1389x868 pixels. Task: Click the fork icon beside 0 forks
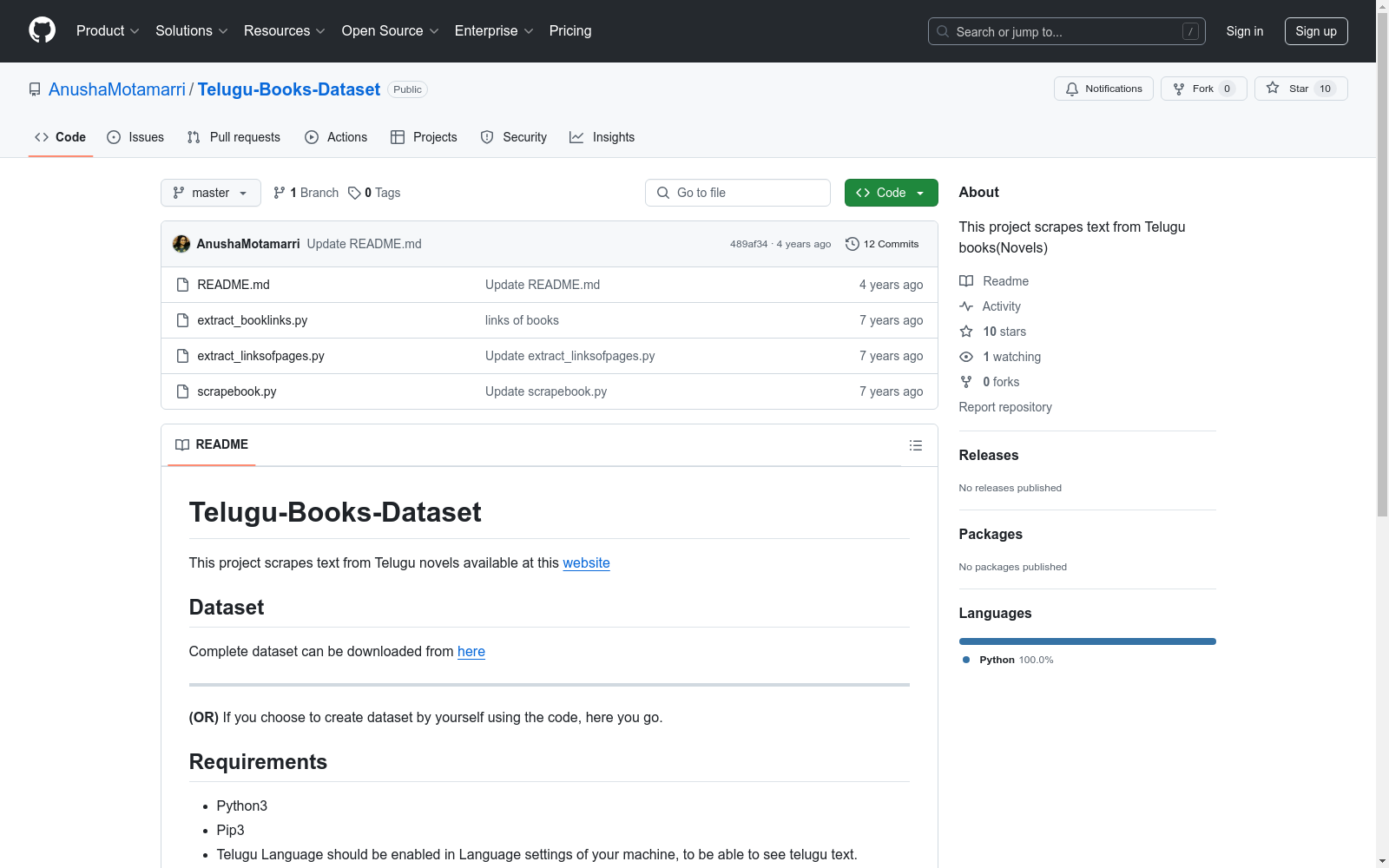point(966,382)
